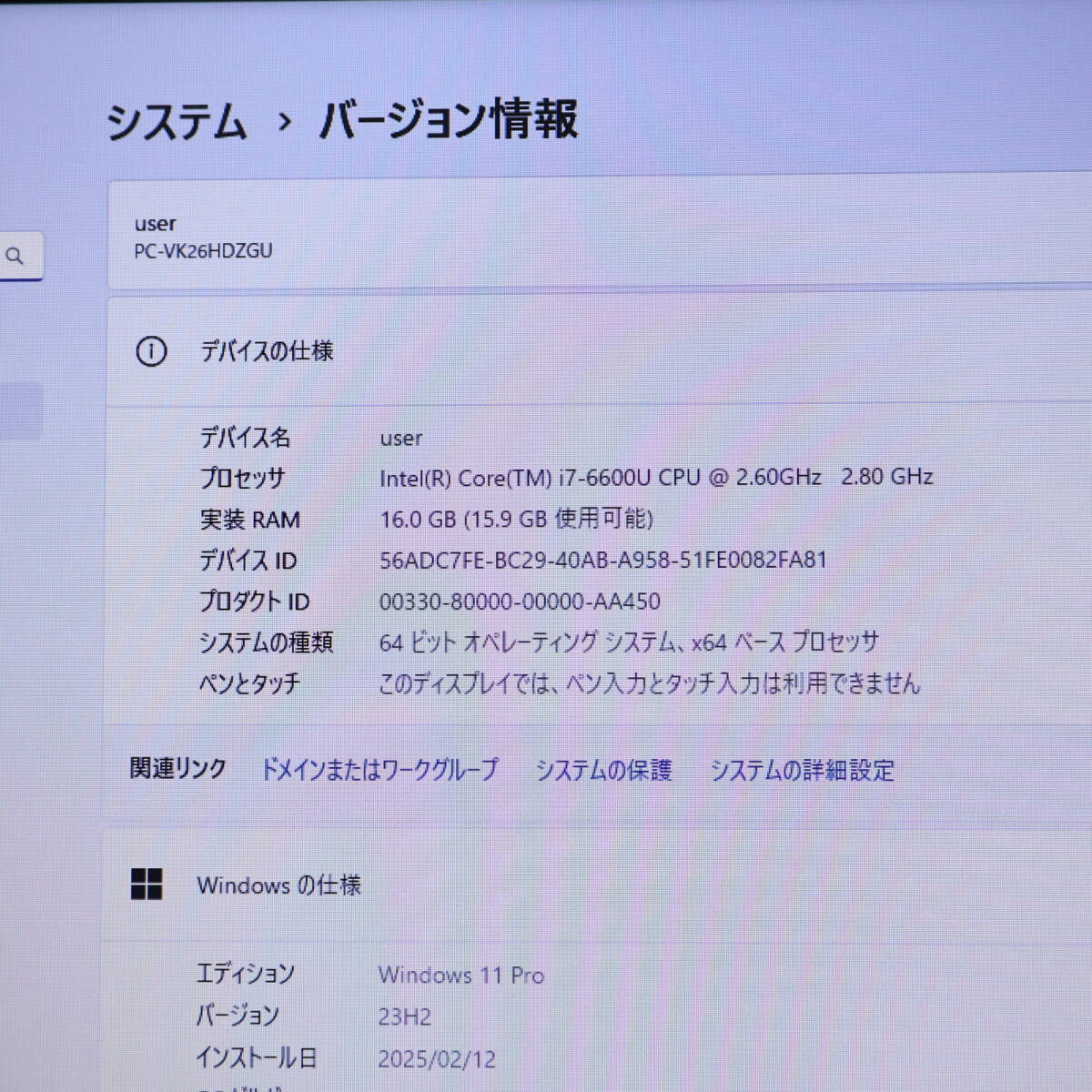Click the プロセッサ label

243,478
